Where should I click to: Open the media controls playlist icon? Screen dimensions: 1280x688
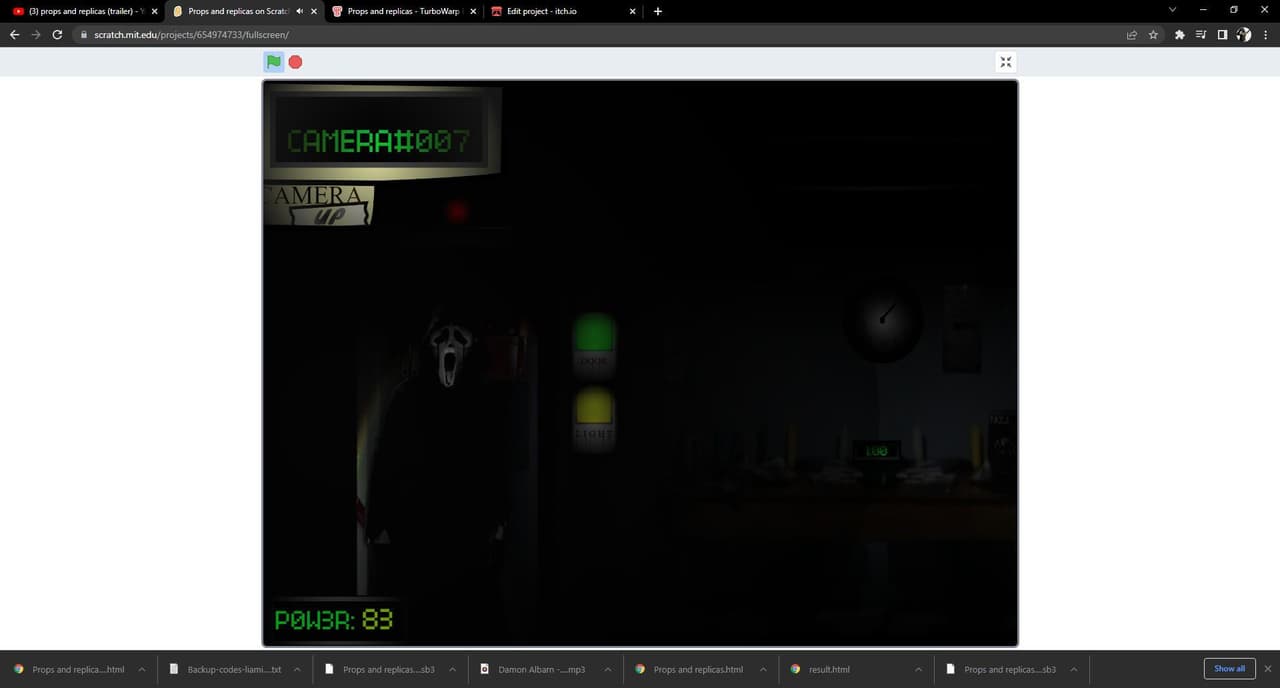coord(1201,34)
